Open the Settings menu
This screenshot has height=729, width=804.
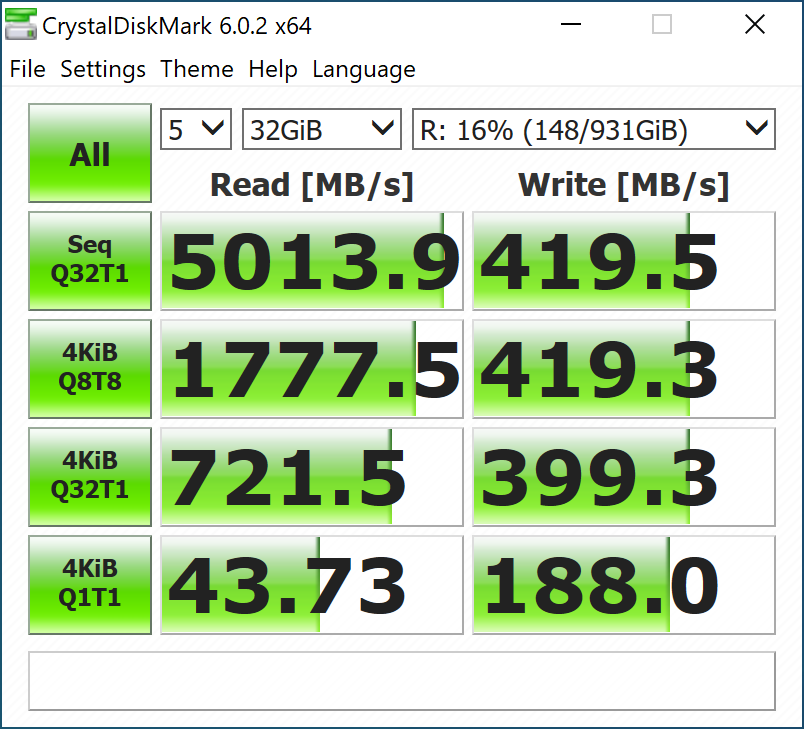[103, 69]
